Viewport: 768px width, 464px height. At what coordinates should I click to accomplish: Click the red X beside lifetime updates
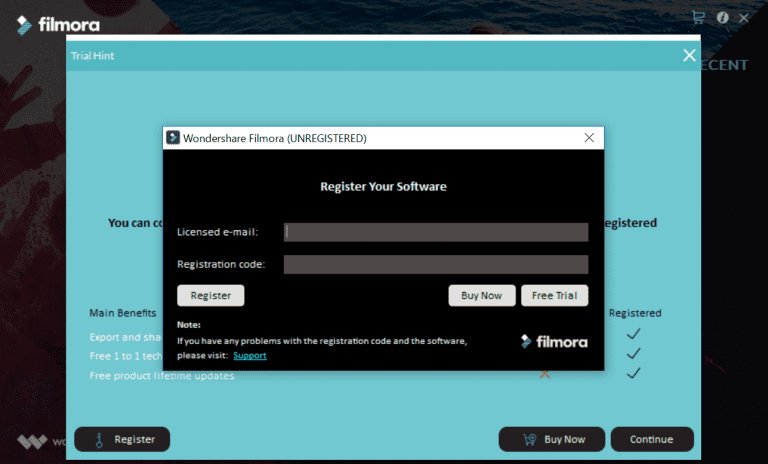click(x=545, y=374)
